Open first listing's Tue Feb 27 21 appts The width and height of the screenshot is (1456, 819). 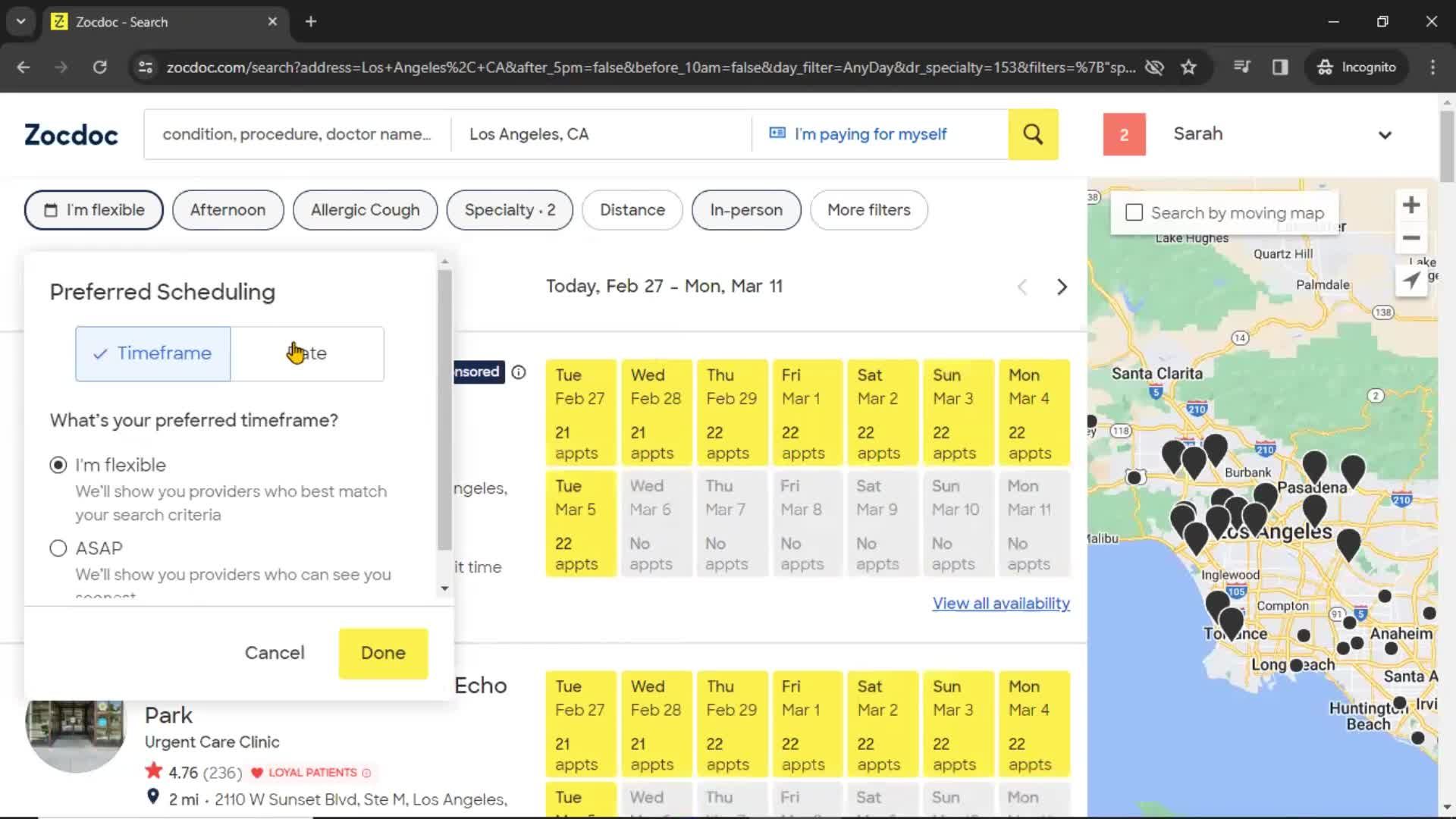coord(581,413)
